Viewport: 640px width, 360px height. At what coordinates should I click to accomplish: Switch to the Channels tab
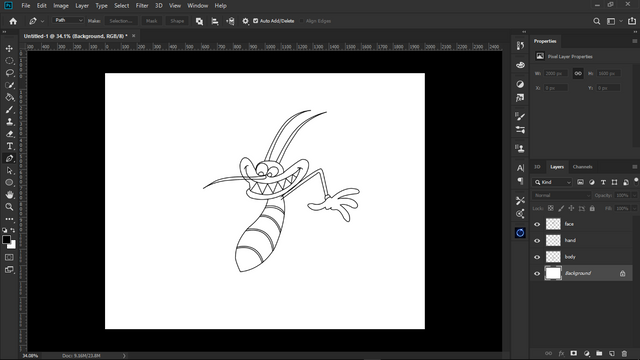pyautogui.click(x=582, y=167)
